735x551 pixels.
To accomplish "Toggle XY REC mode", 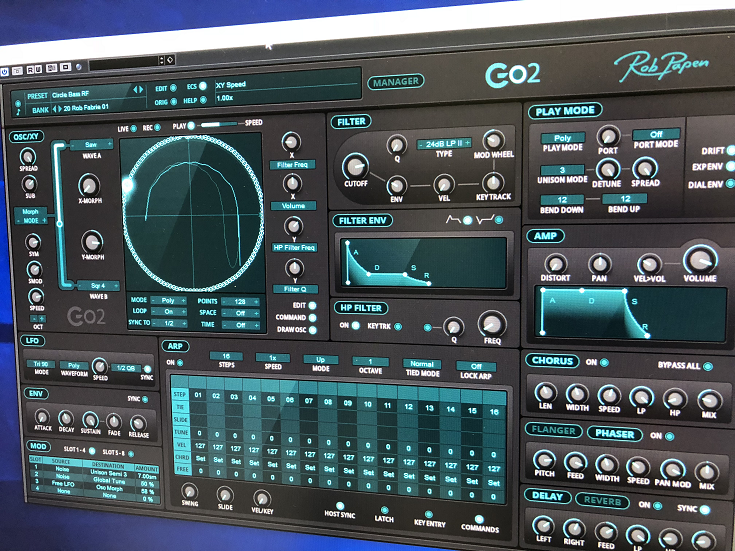I will click(x=158, y=128).
